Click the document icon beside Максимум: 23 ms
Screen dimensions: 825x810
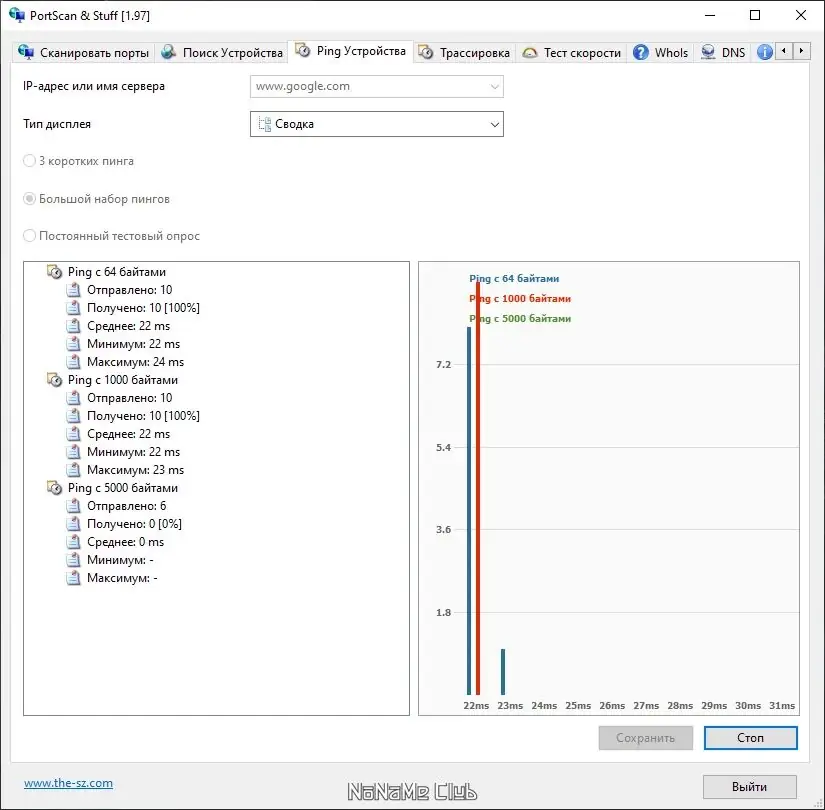[74, 470]
